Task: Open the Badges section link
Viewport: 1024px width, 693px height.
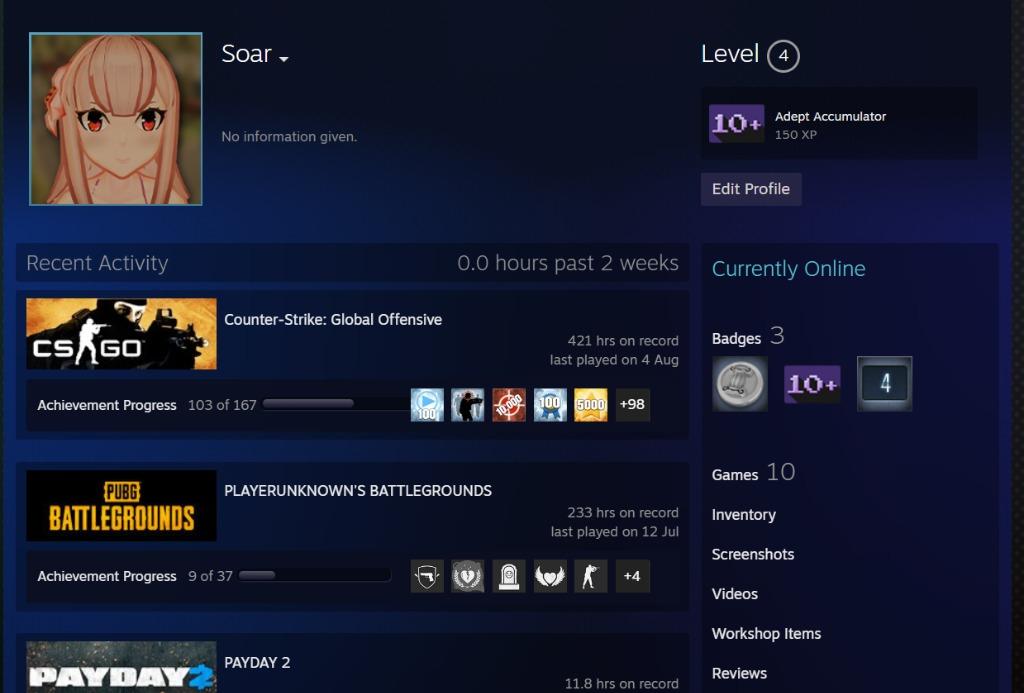Action: [x=736, y=338]
